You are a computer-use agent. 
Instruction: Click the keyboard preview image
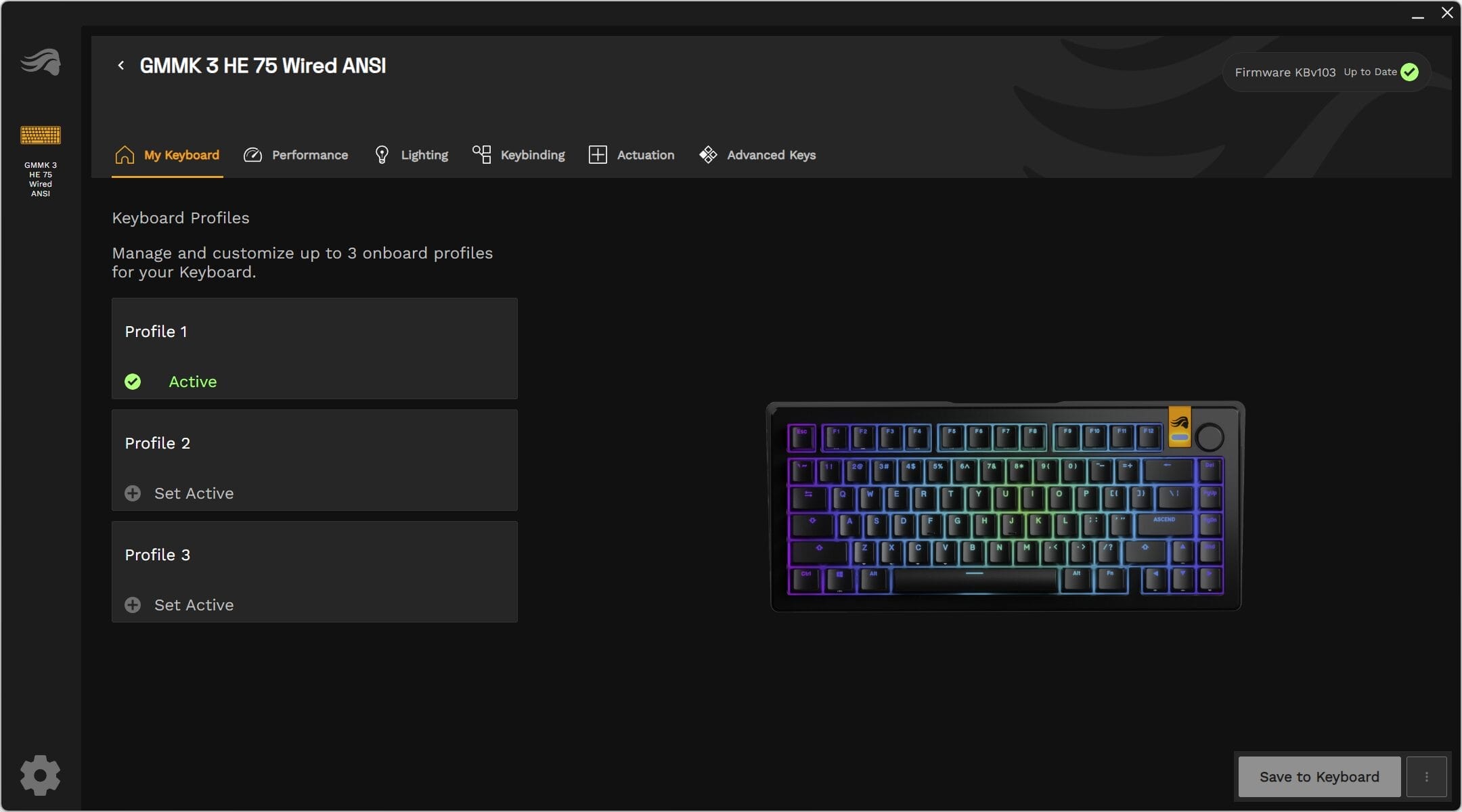(x=1006, y=506)
